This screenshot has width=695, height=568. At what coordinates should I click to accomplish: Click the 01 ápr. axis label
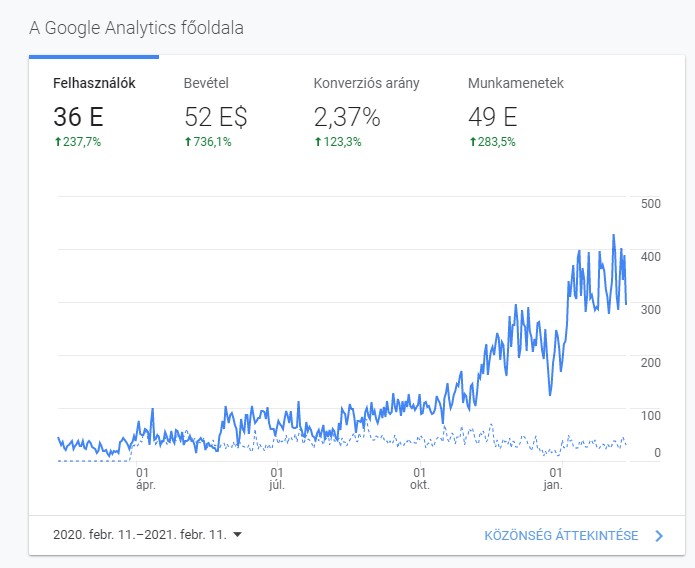tap(145, 479)
